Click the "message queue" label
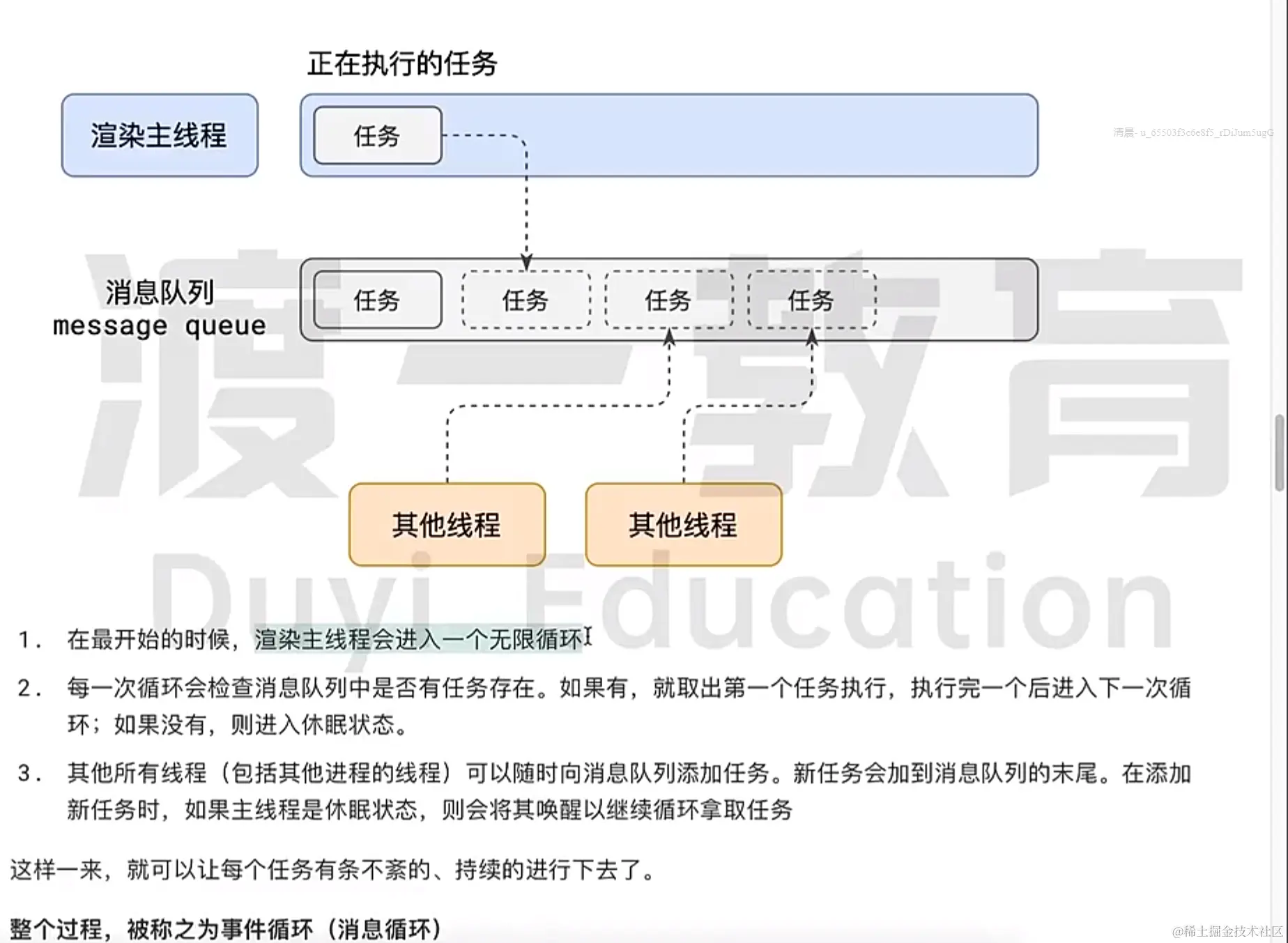The image size is (1288, 943). [x=160, y=325]
